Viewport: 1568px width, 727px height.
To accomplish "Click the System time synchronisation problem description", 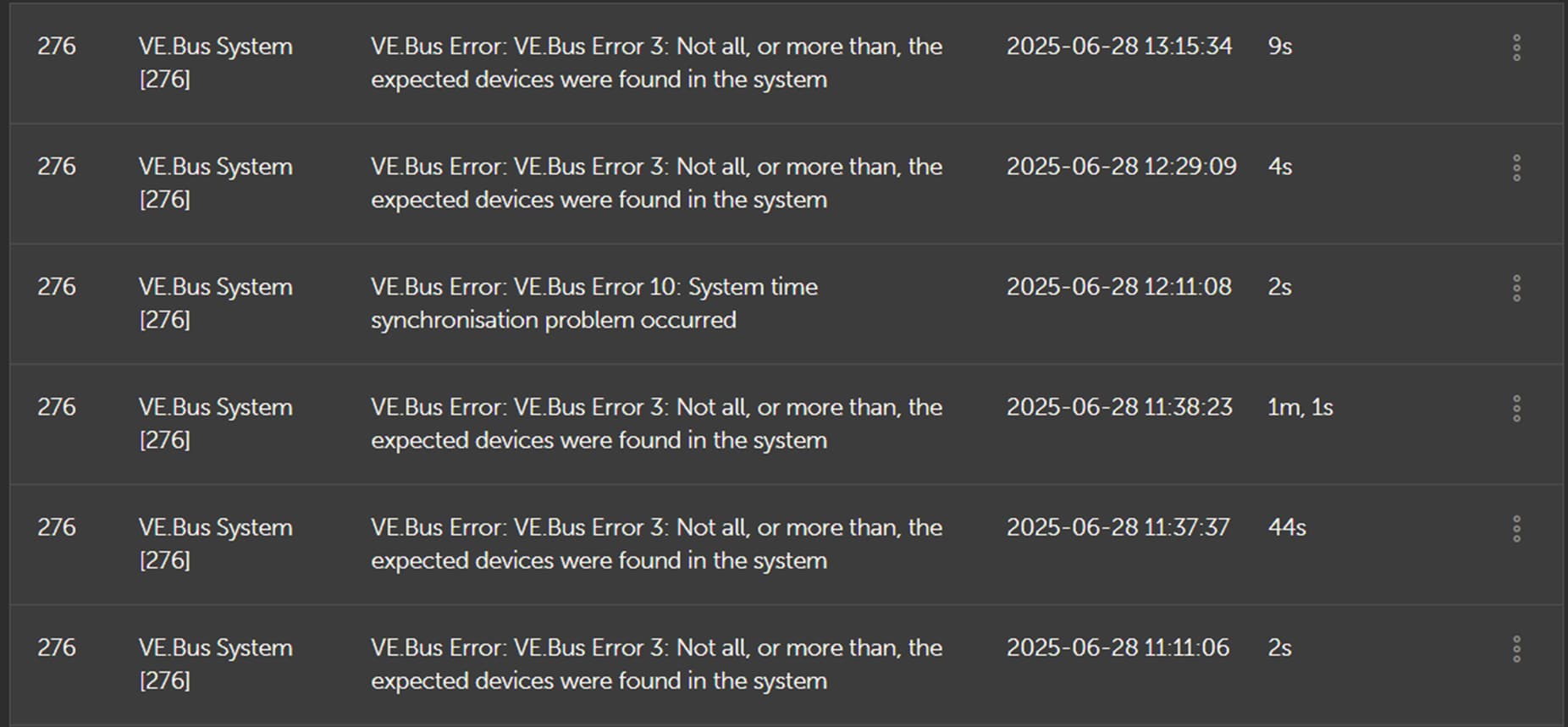I will 594,303.
